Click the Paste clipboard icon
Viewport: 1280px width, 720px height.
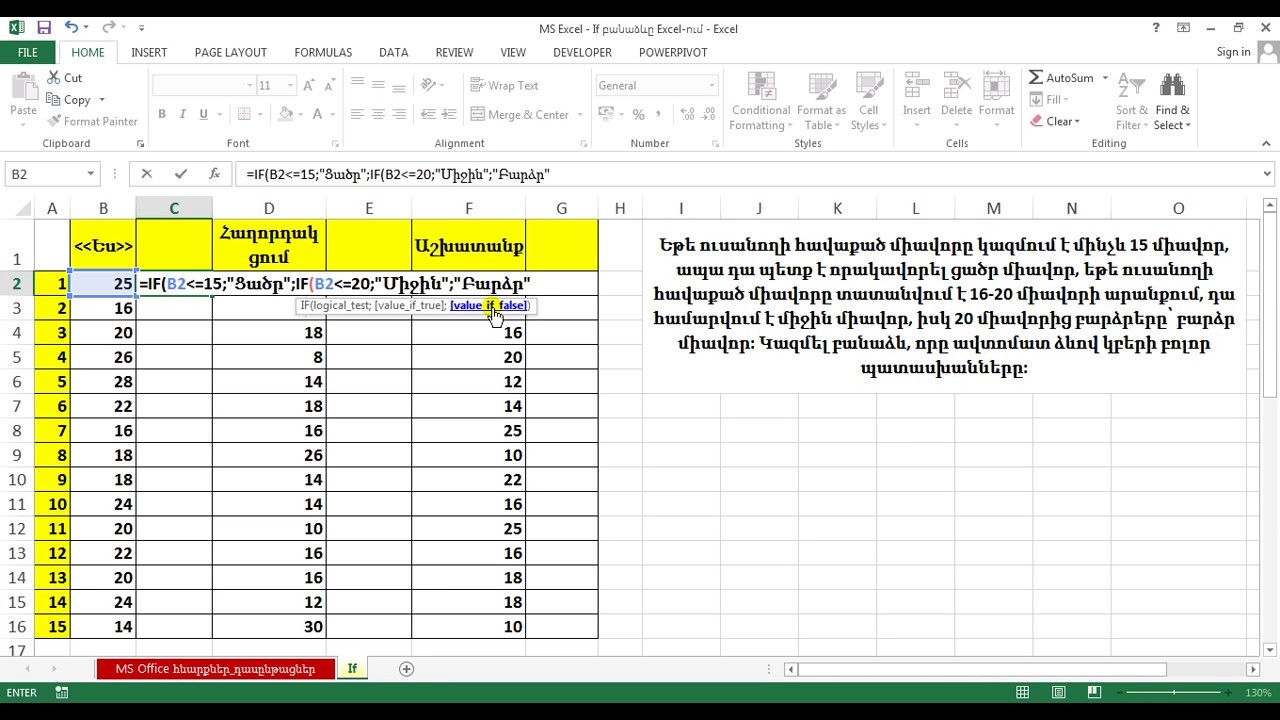coord(23,87)
